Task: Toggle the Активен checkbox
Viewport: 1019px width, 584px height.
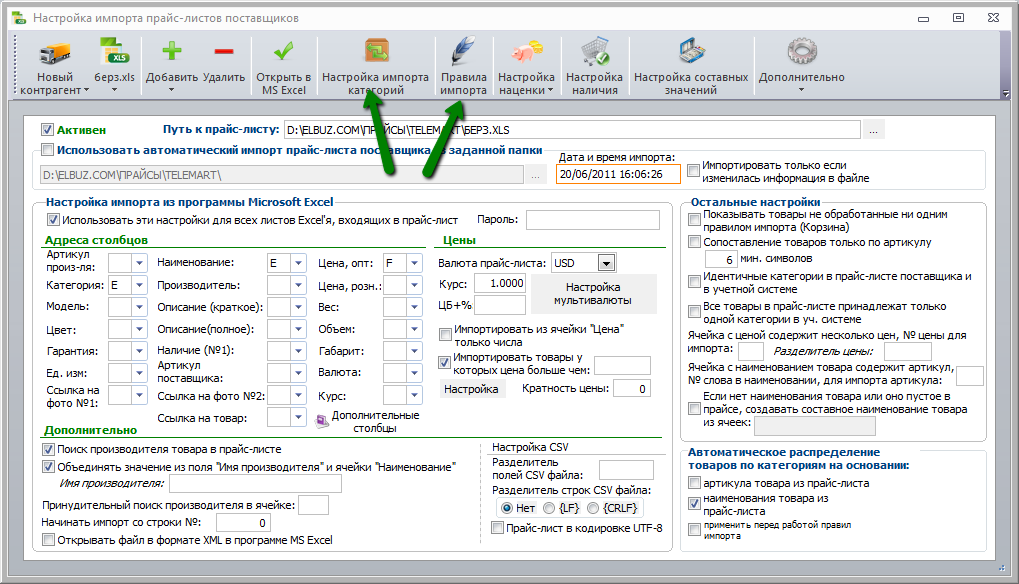Action: coord(47,130)
